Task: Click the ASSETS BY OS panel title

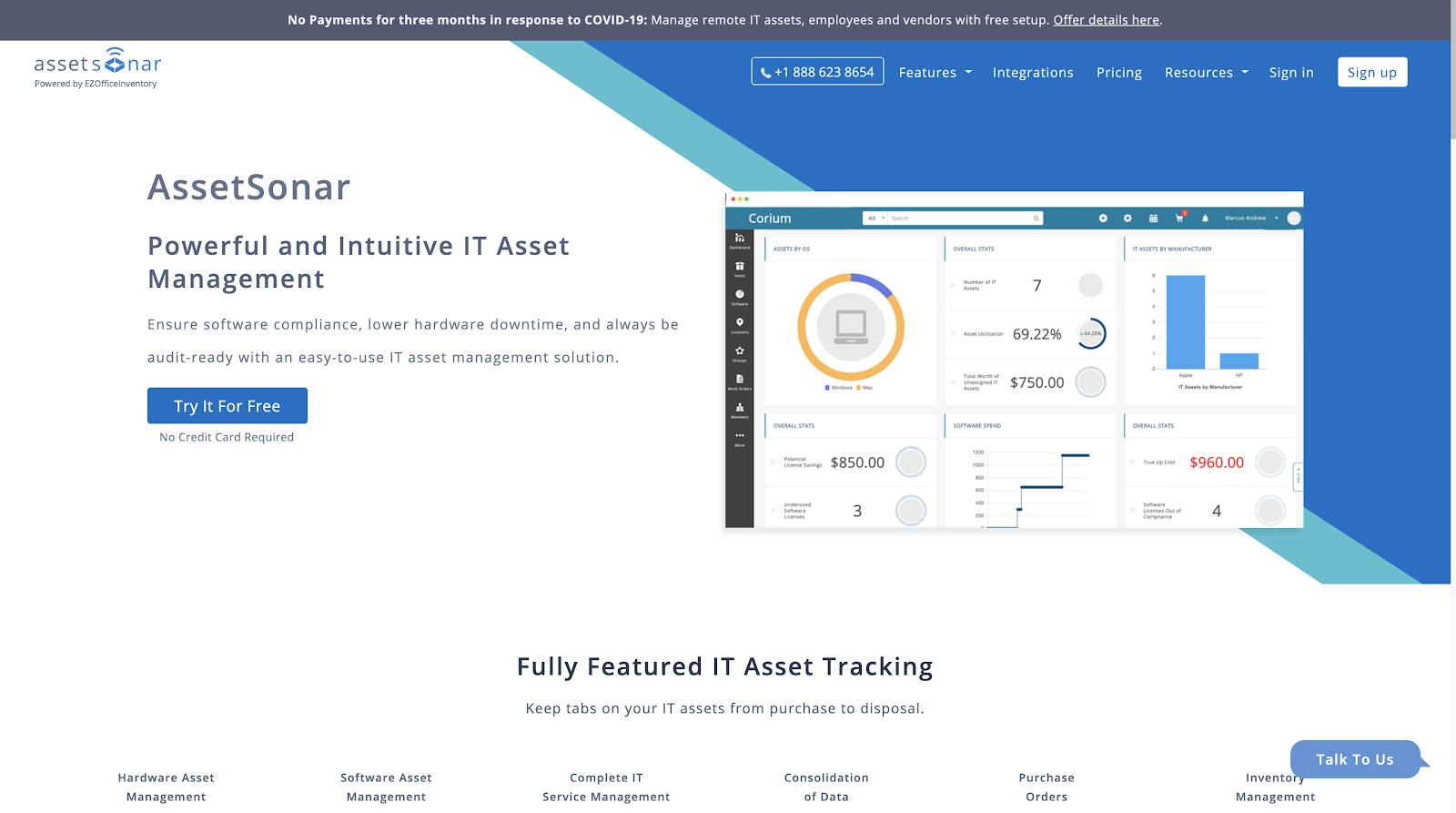Action: [792, 249]
